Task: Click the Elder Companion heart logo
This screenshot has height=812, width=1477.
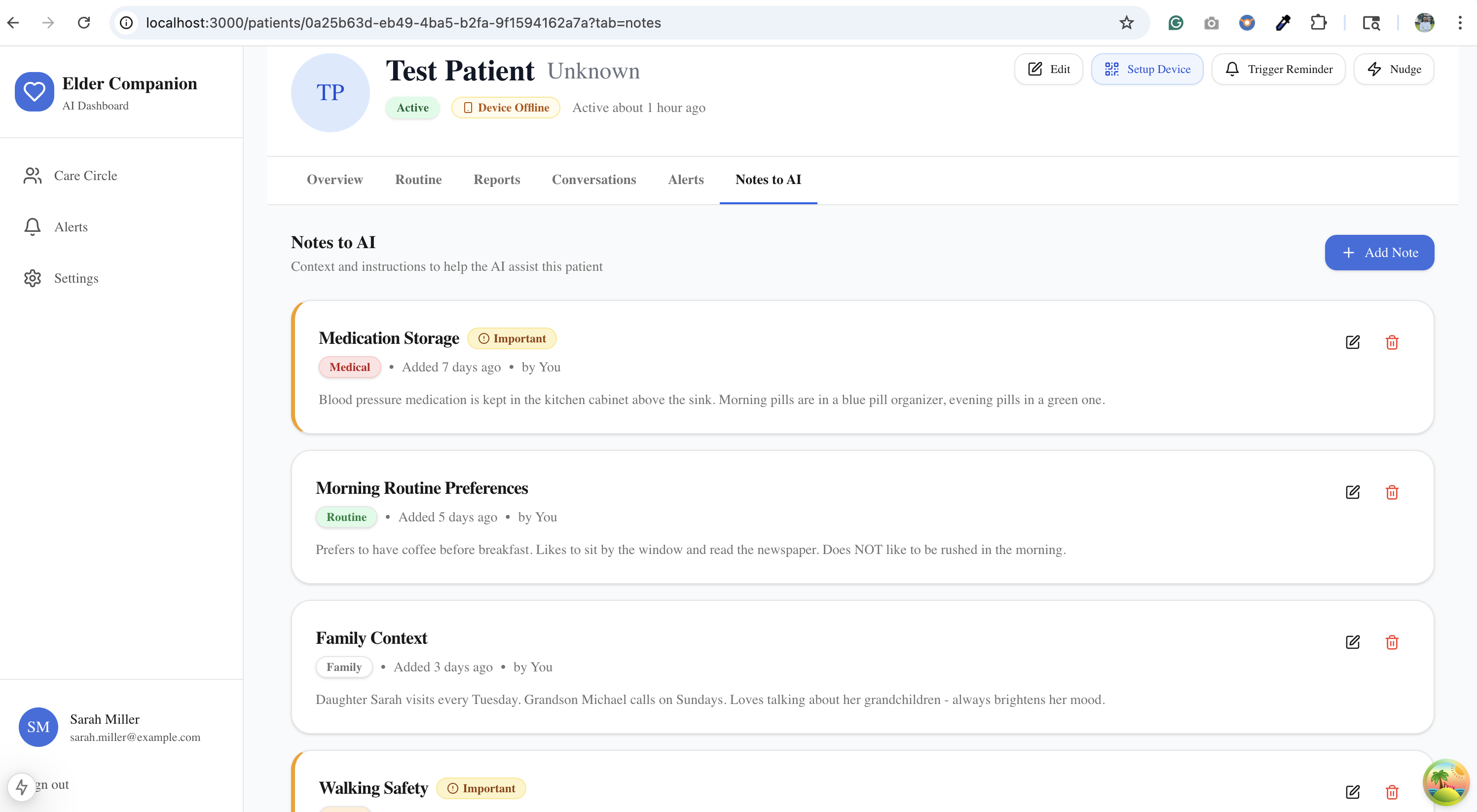Action: click(x=35, y=92)
